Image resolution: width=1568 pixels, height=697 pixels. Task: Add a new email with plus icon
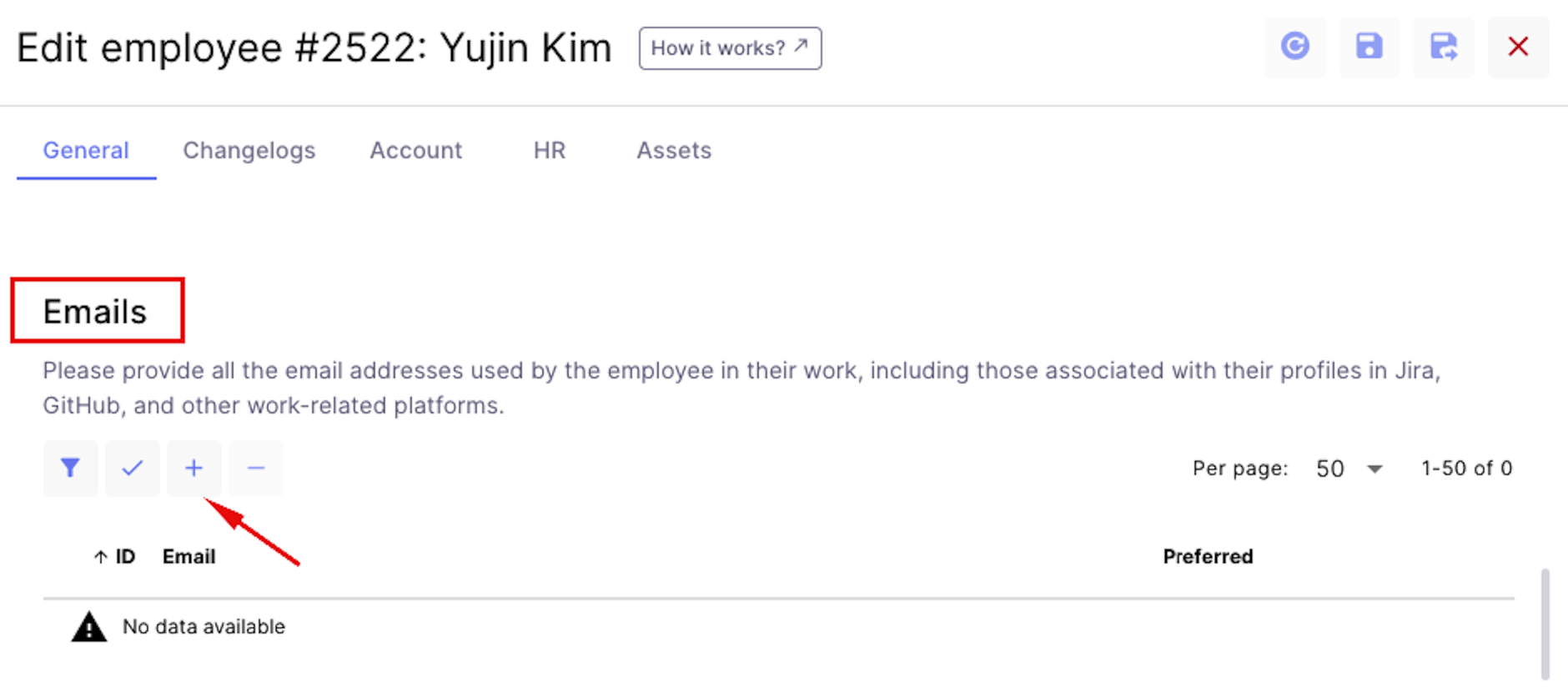[194, 468]
